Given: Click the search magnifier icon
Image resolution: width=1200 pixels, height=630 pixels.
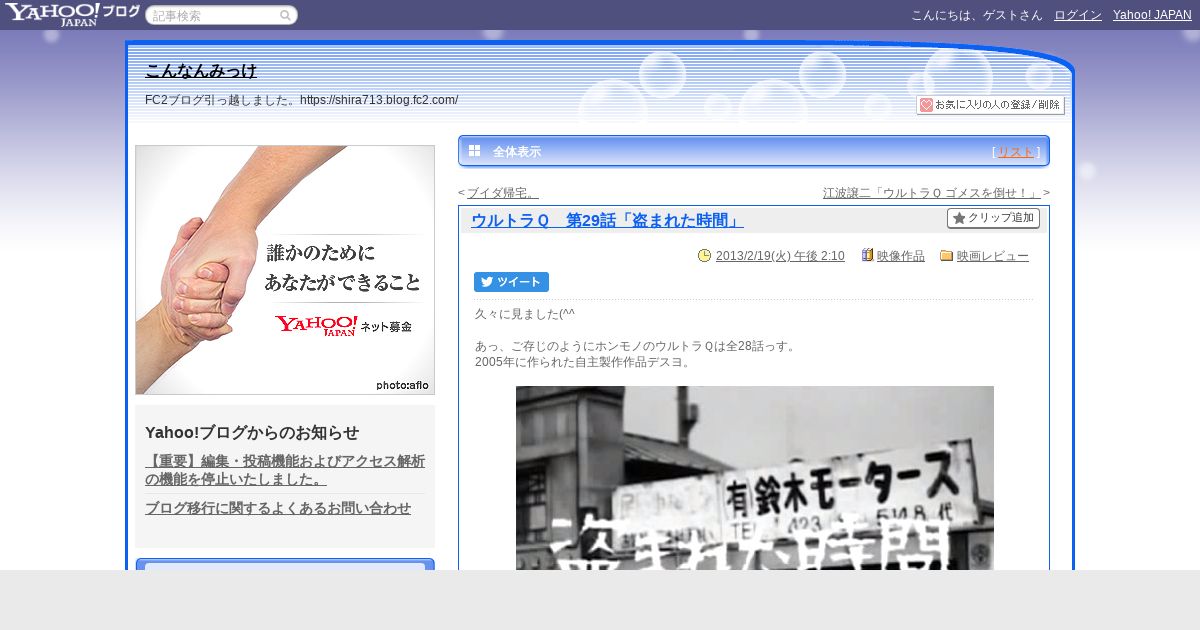Looking at the screenshot, I should tap(285, 15).
